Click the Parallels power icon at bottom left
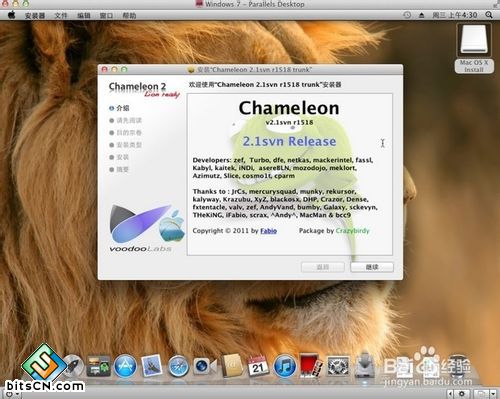 coord(9,394)
